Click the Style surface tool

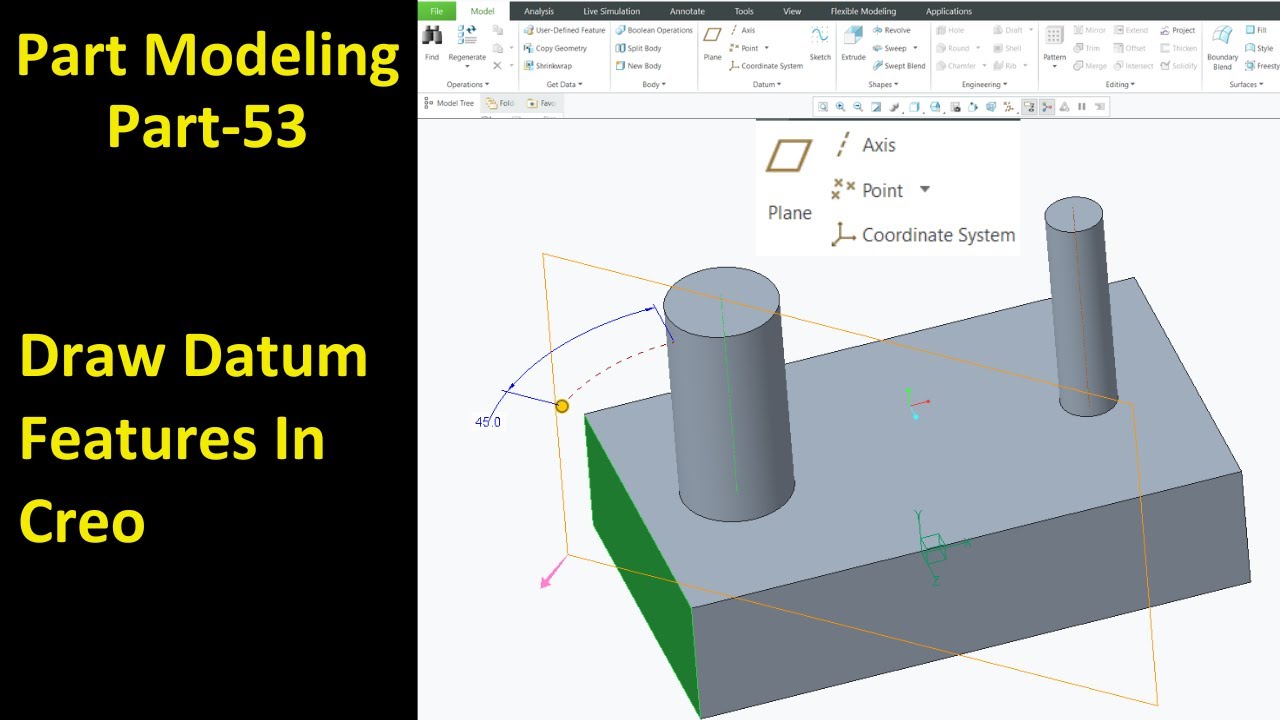[x=1259, y=48]
